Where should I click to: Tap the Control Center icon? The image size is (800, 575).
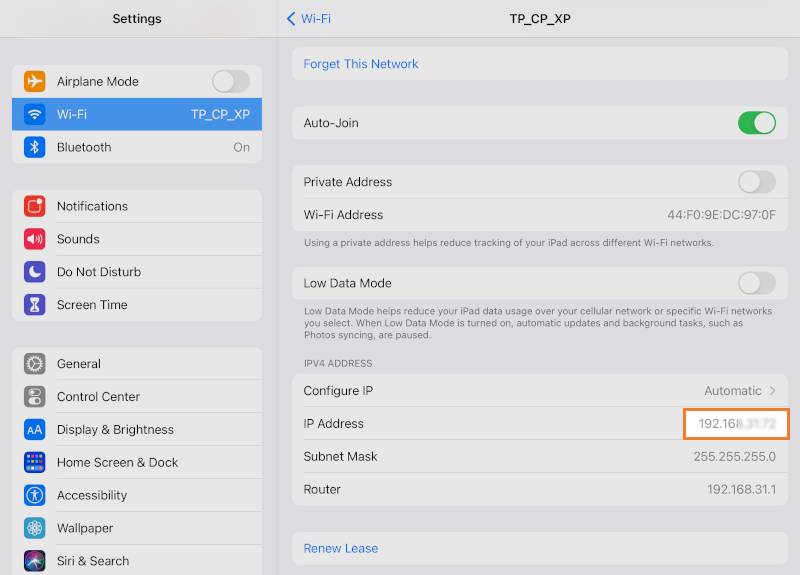click(35, 396)
